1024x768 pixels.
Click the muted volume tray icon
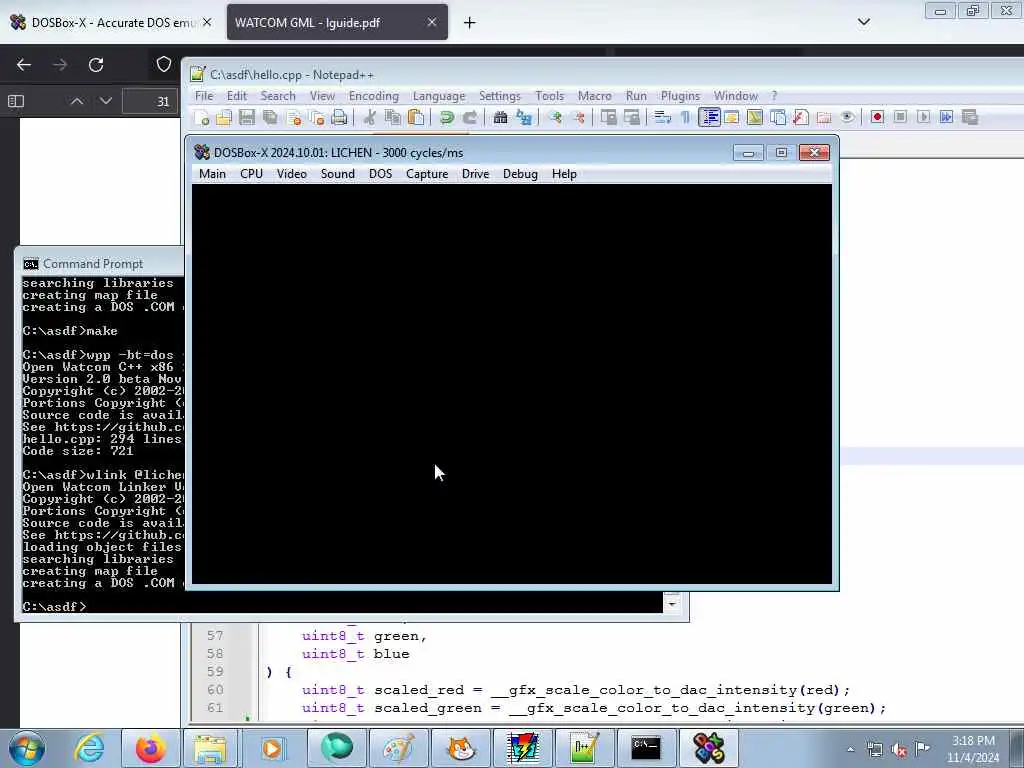899,749
